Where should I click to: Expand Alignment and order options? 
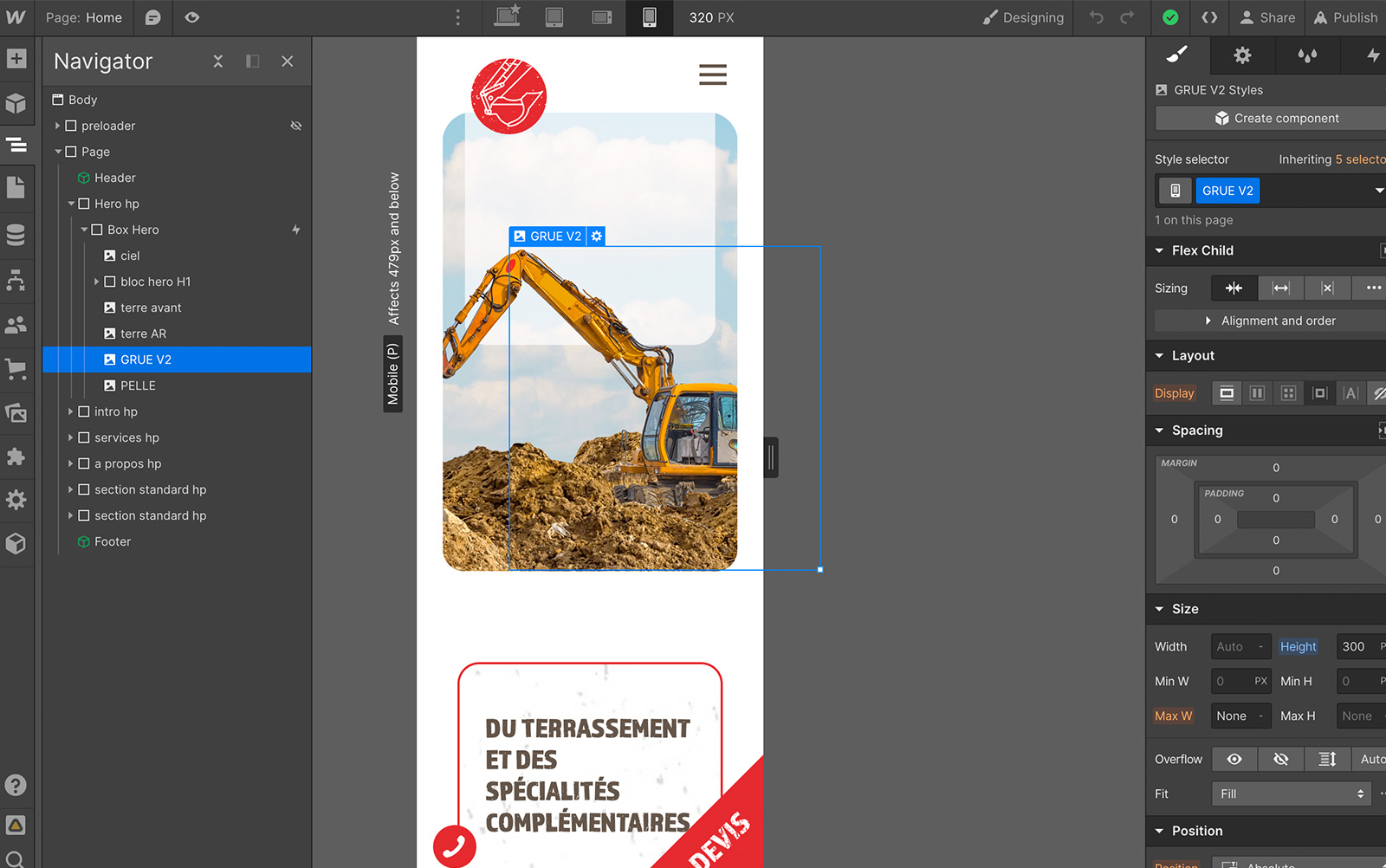1271,321
